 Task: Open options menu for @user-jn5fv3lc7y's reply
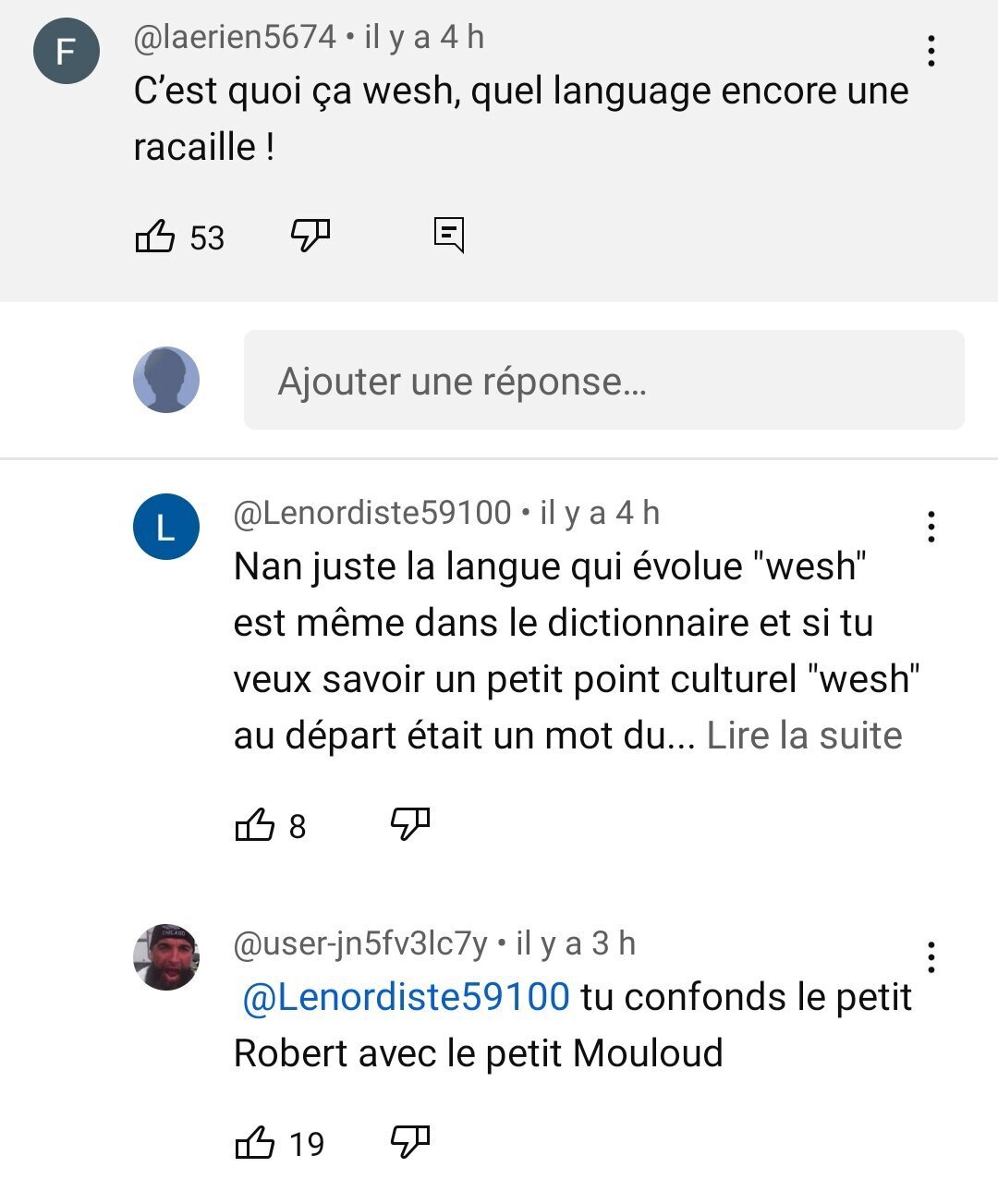coord(931,957)
